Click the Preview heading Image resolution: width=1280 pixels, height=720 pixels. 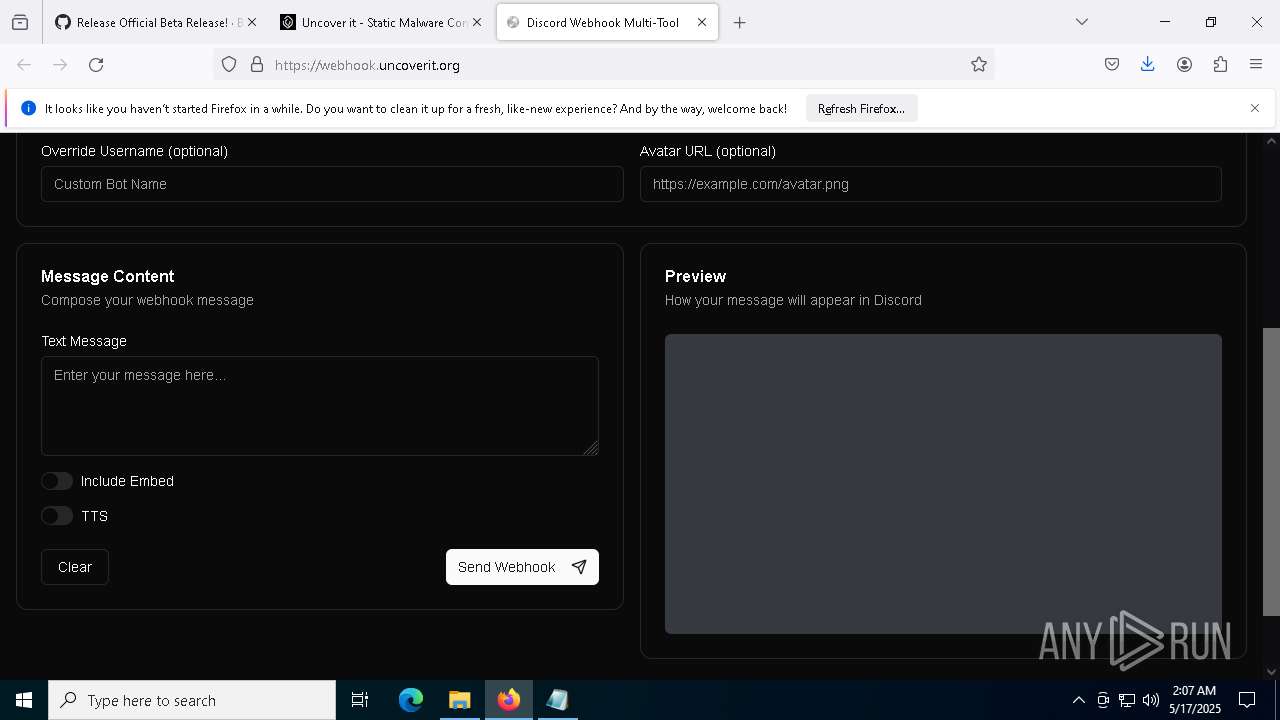pos(695,276)
